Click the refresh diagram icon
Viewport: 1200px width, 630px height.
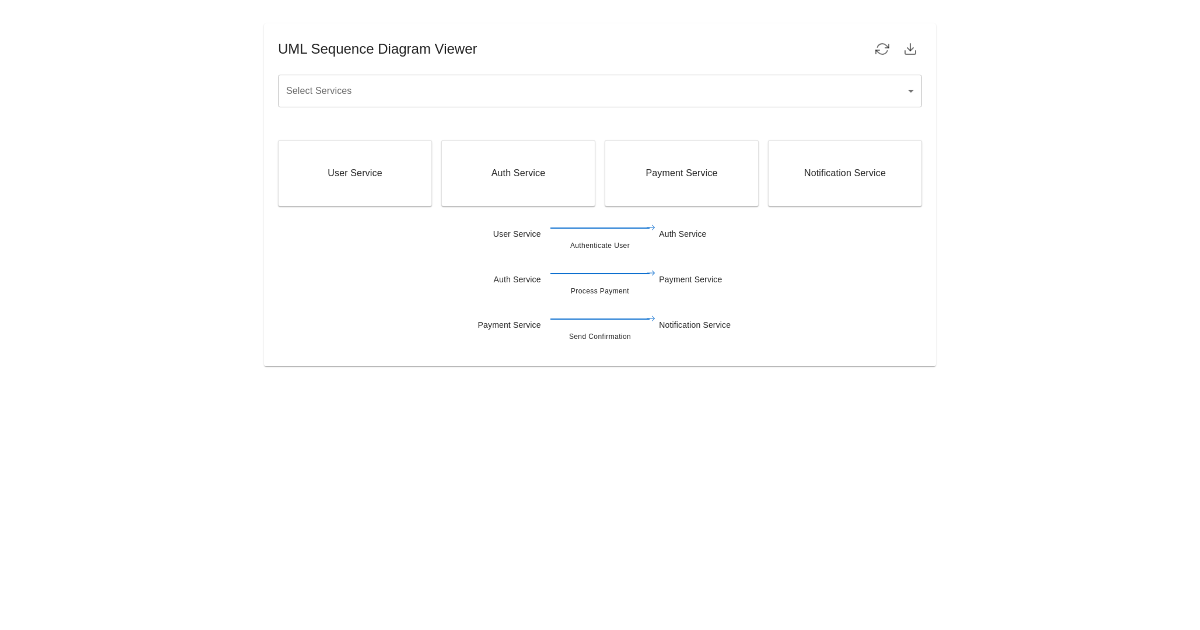tap(882, 49)
